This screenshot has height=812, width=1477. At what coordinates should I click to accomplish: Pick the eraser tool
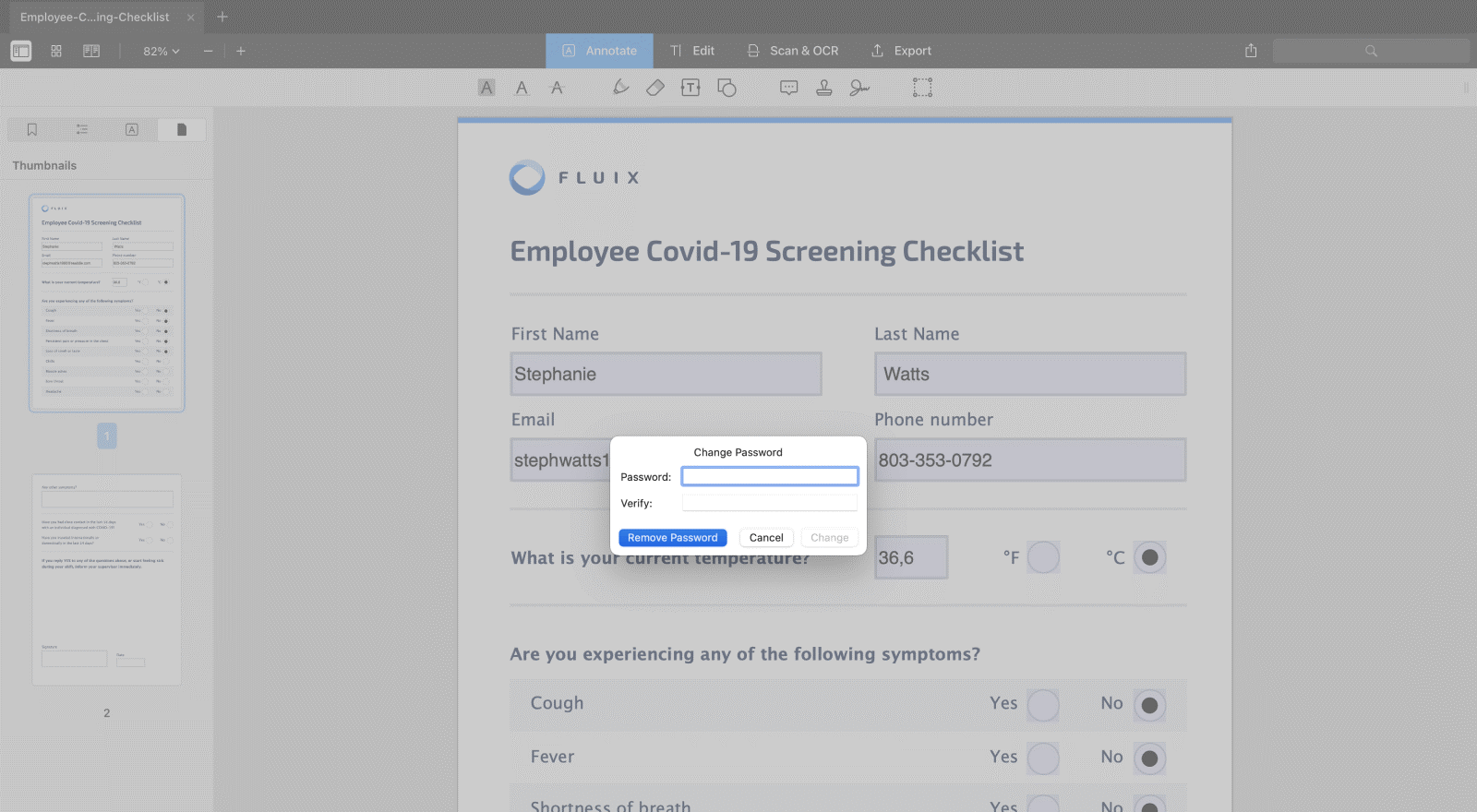coord(655,88)
